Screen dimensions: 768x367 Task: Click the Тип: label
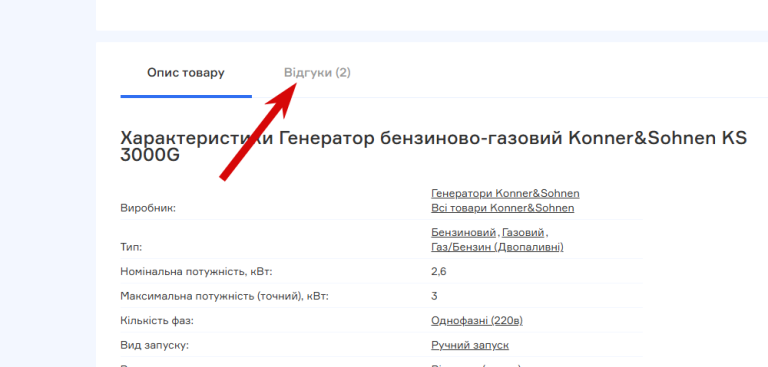coord(131,247)
